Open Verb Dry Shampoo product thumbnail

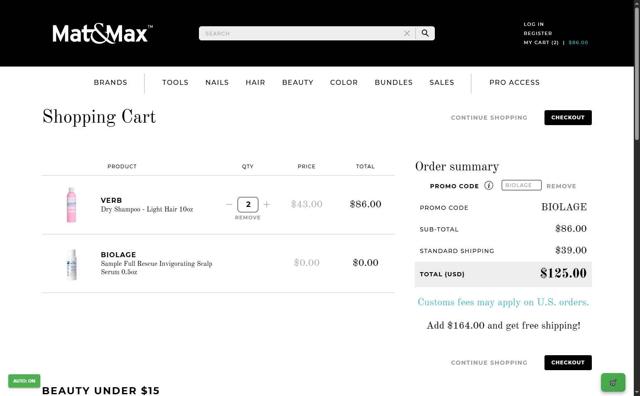[x=71, y=205]
